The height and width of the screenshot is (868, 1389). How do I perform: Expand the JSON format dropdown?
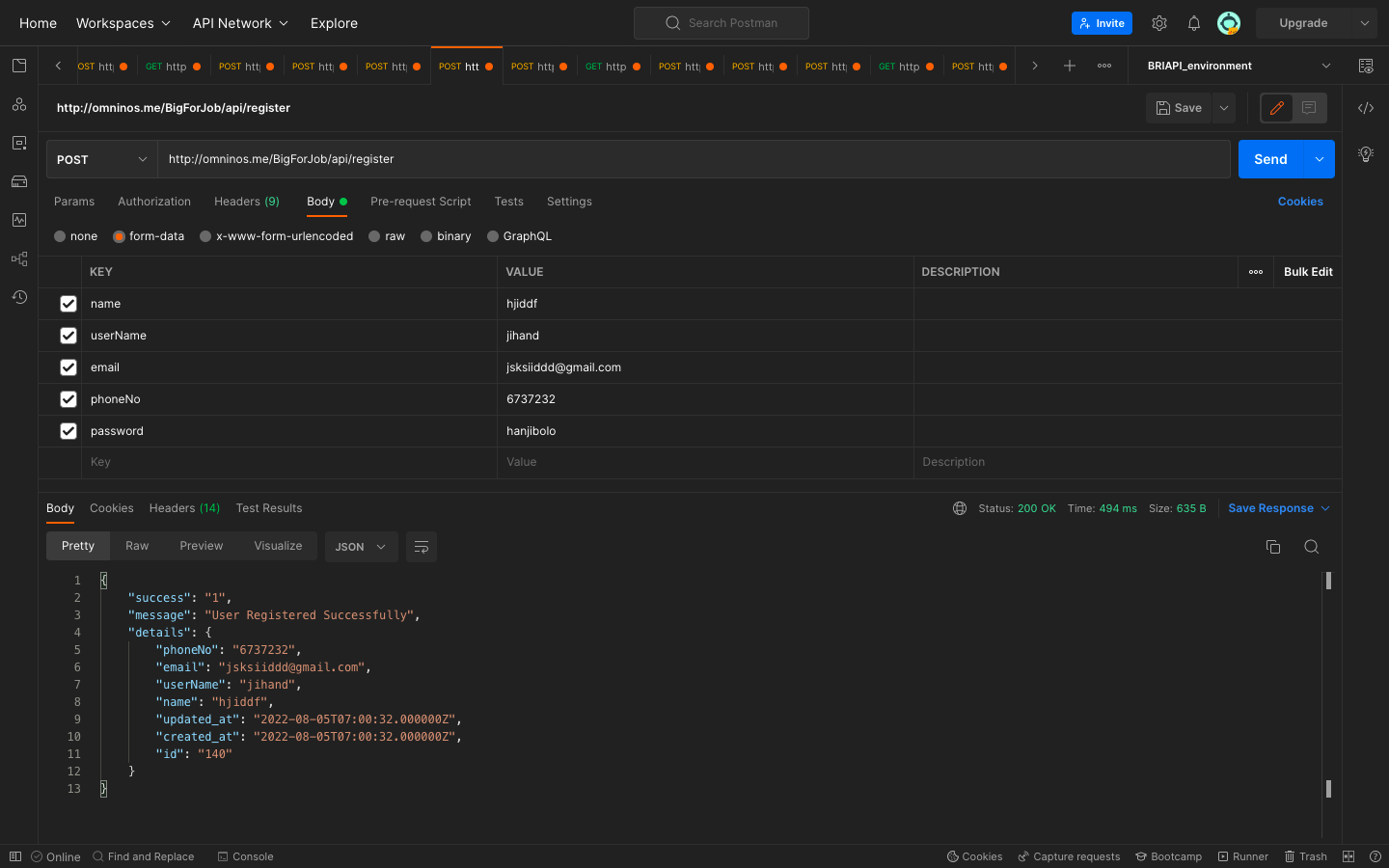361,547
